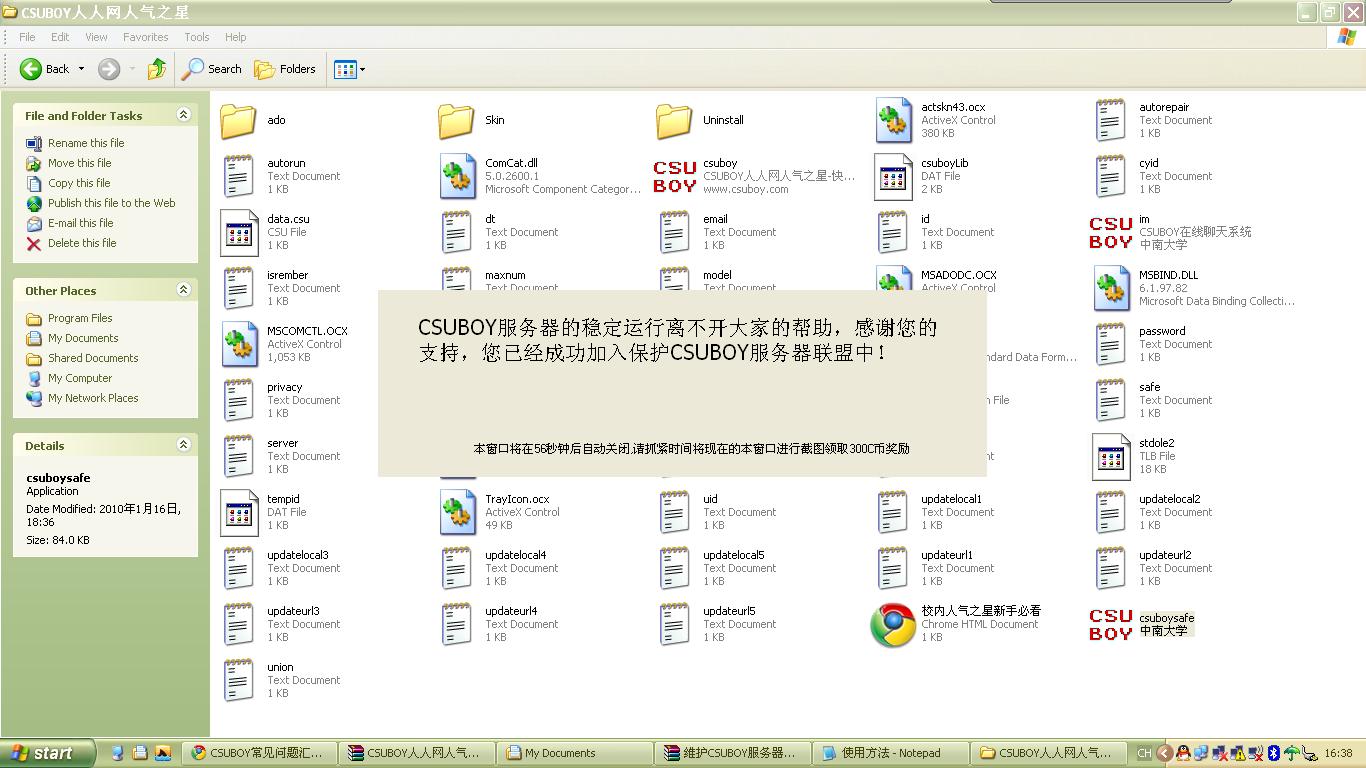Open the File menu

28,37
